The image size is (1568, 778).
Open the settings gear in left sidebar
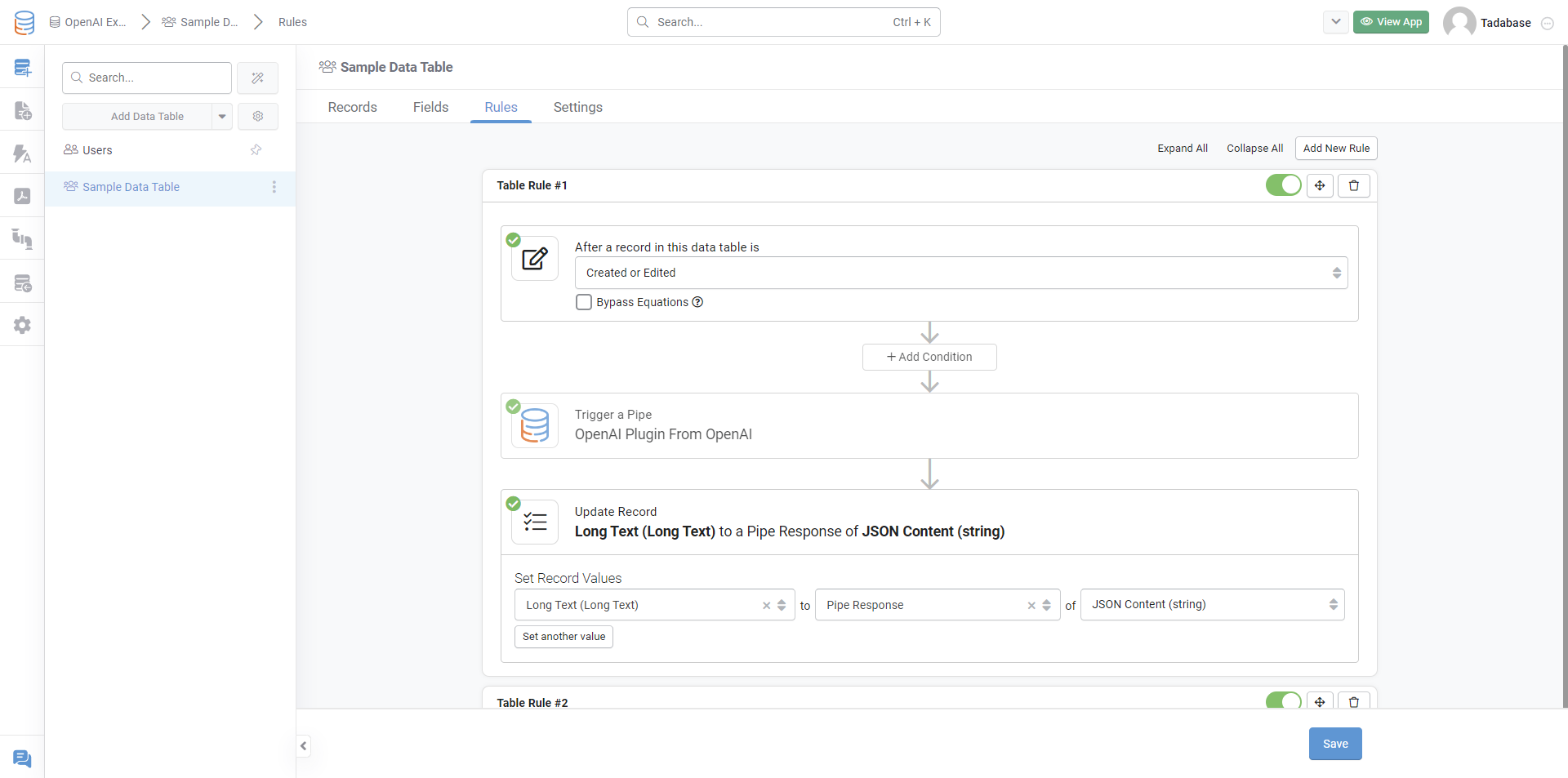[x=22, y=325]
